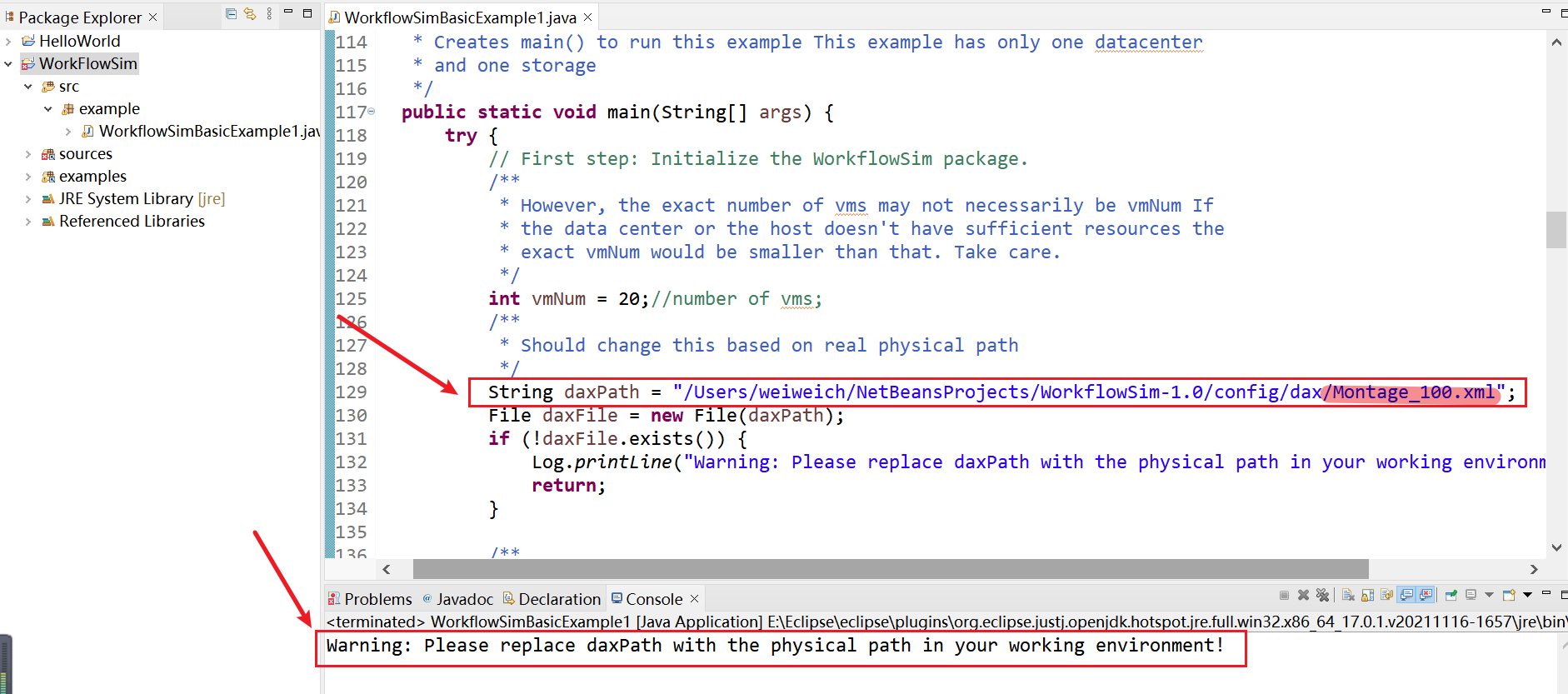Click the console Warning message text

pyautogui.click(x=775, y=646)
